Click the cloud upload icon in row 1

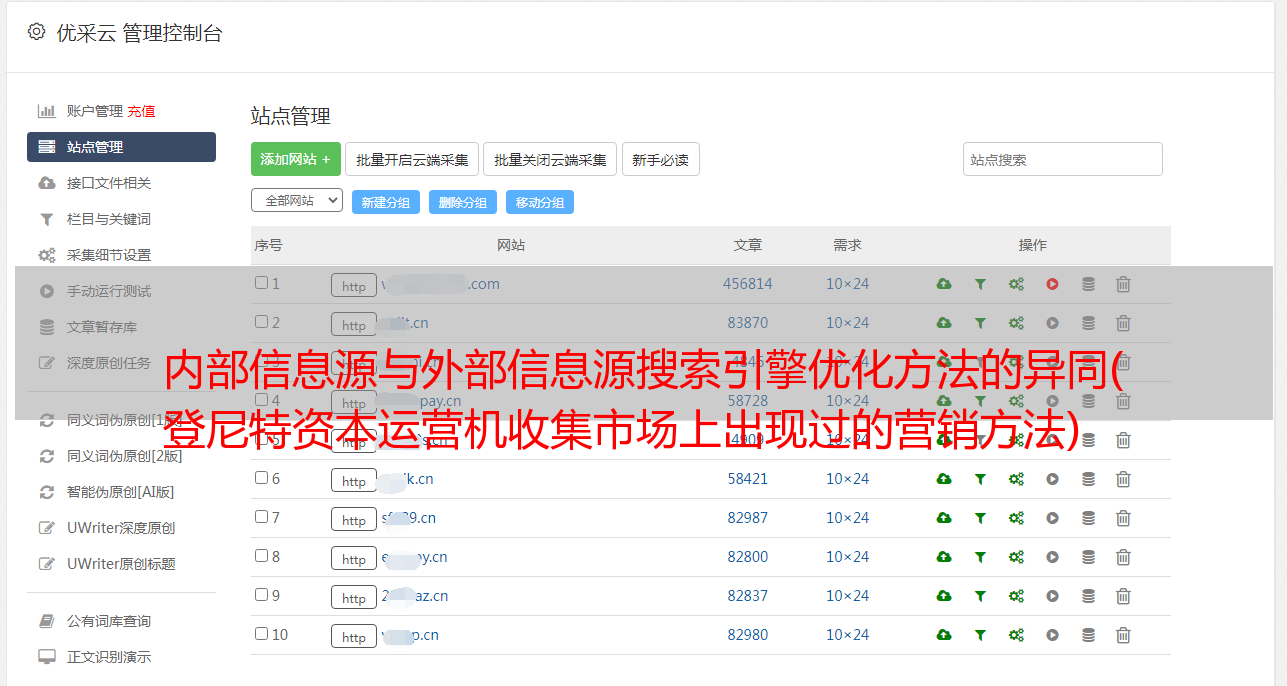click(944, 284)
